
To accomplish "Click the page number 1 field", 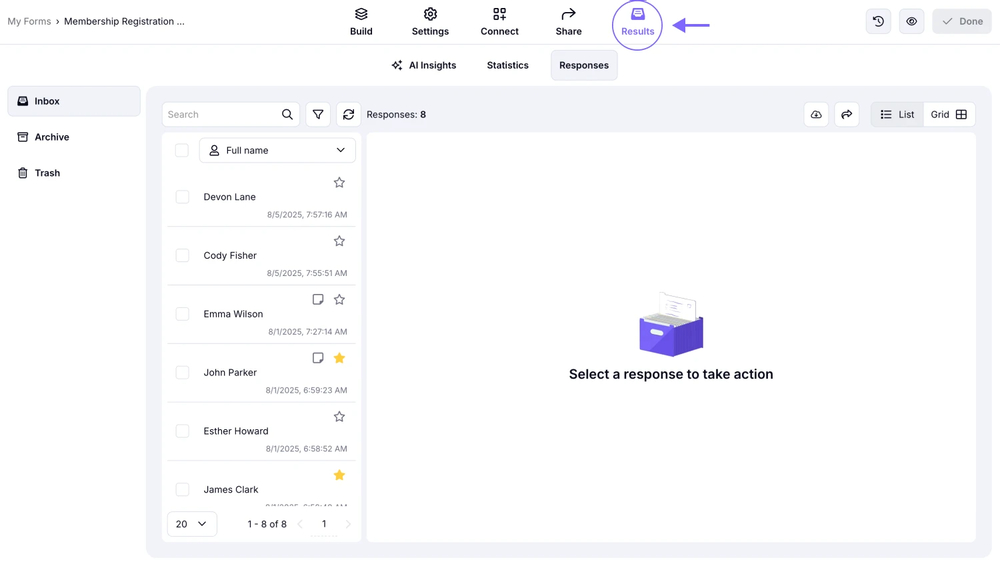I will 324,524.
